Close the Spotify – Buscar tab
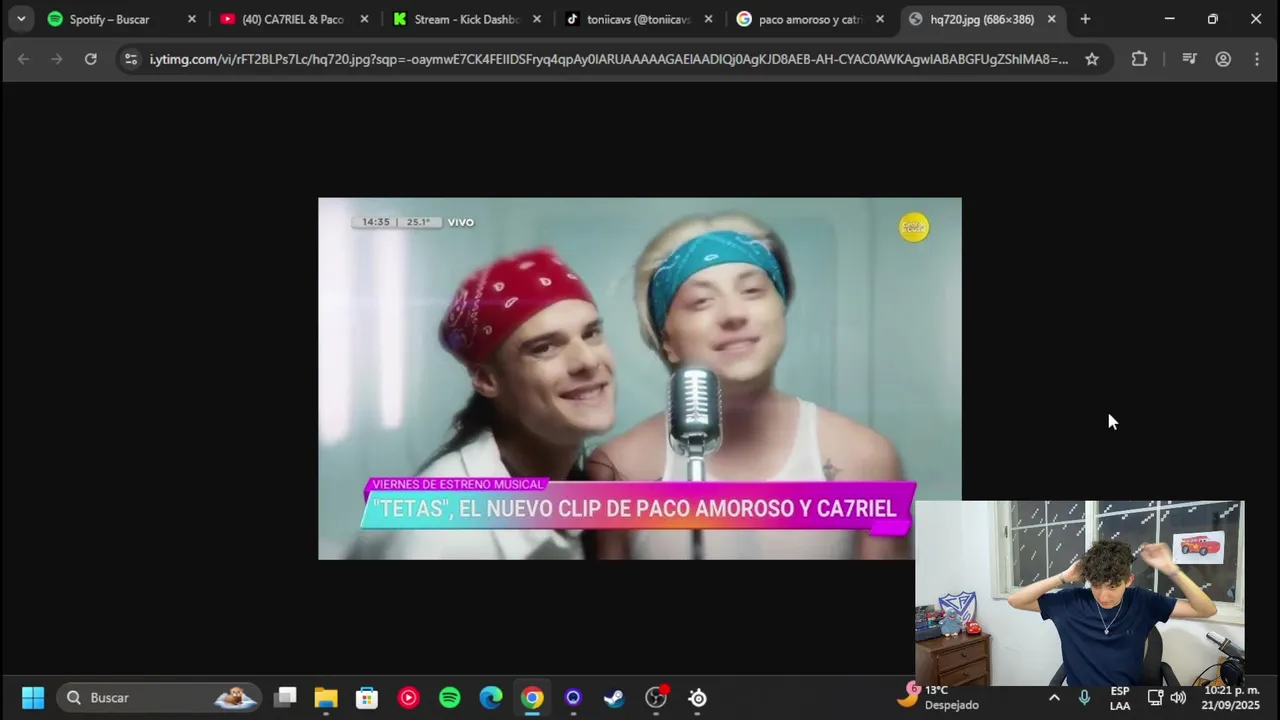The image size is (1280, 720). coord(192,19)
